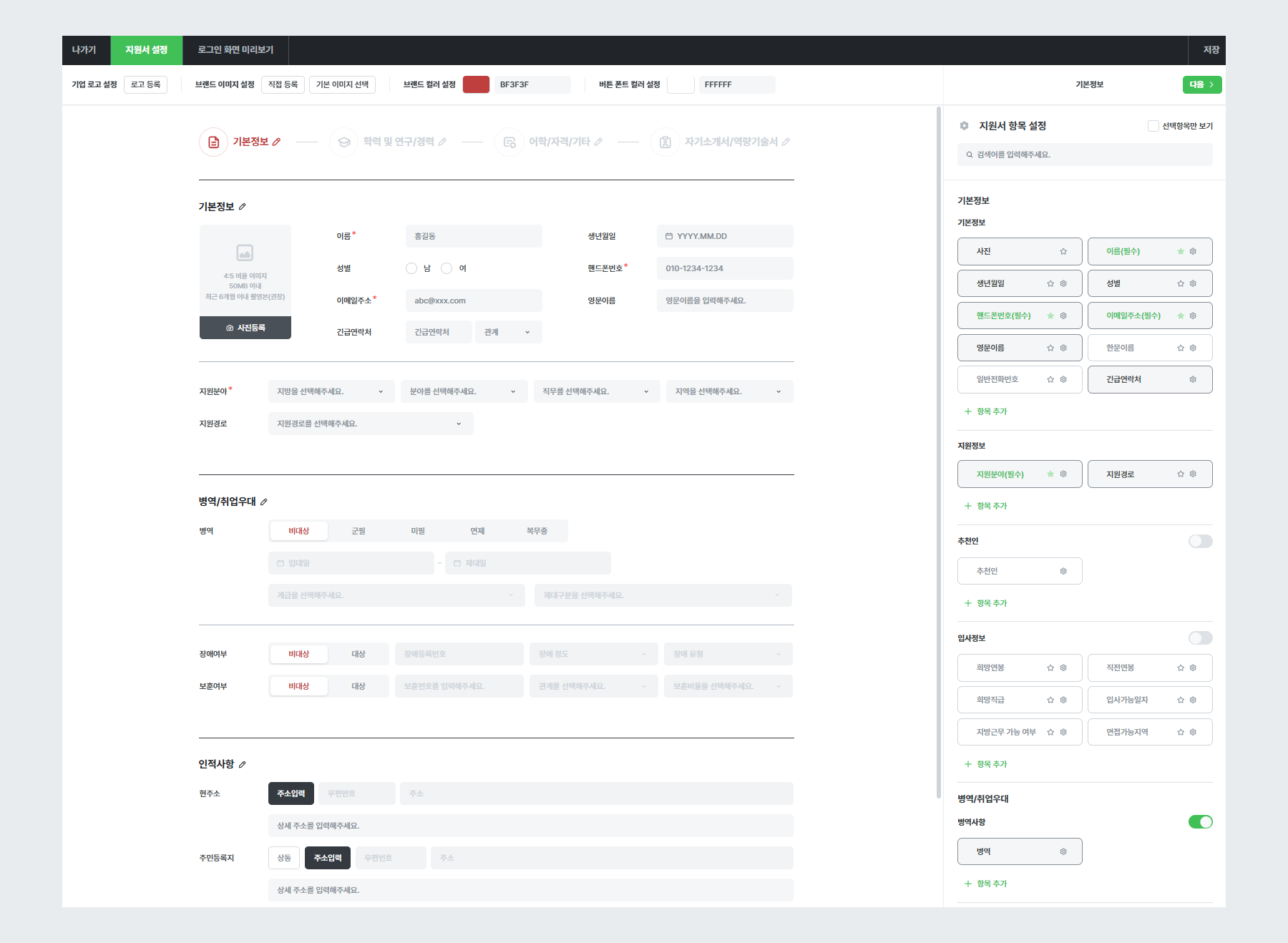Click the star on 한문이름 item
Viewport: 1288px width, 943px height.
tap(1181, 348)
